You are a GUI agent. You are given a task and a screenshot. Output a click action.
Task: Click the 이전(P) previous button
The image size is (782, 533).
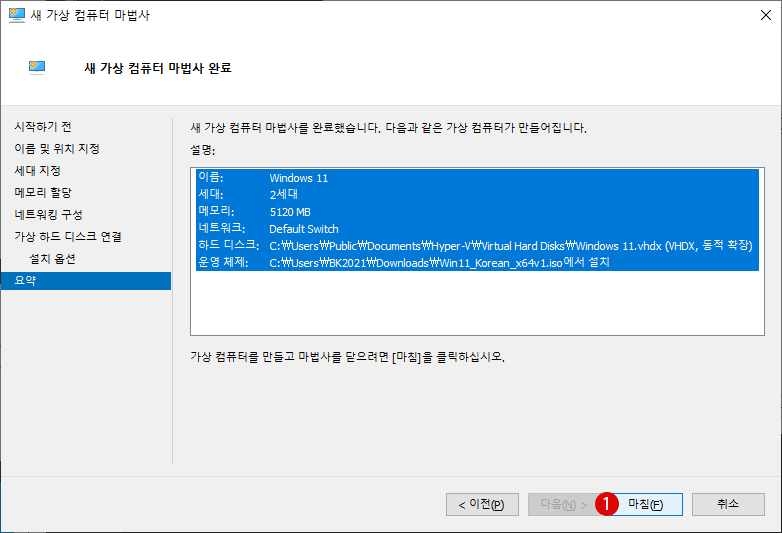482,505
